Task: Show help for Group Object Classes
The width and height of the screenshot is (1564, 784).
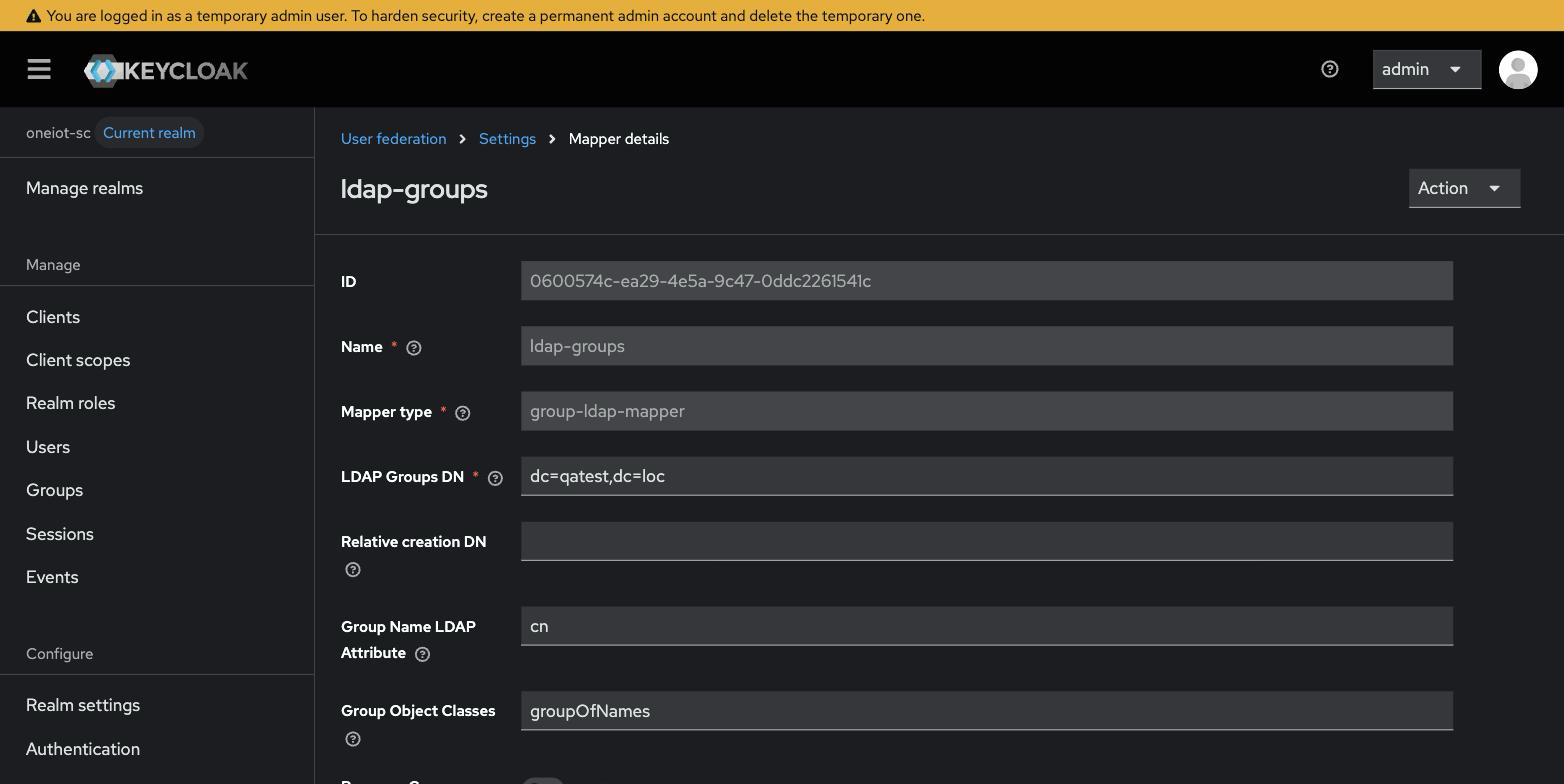Action: (x=353, y=739)
